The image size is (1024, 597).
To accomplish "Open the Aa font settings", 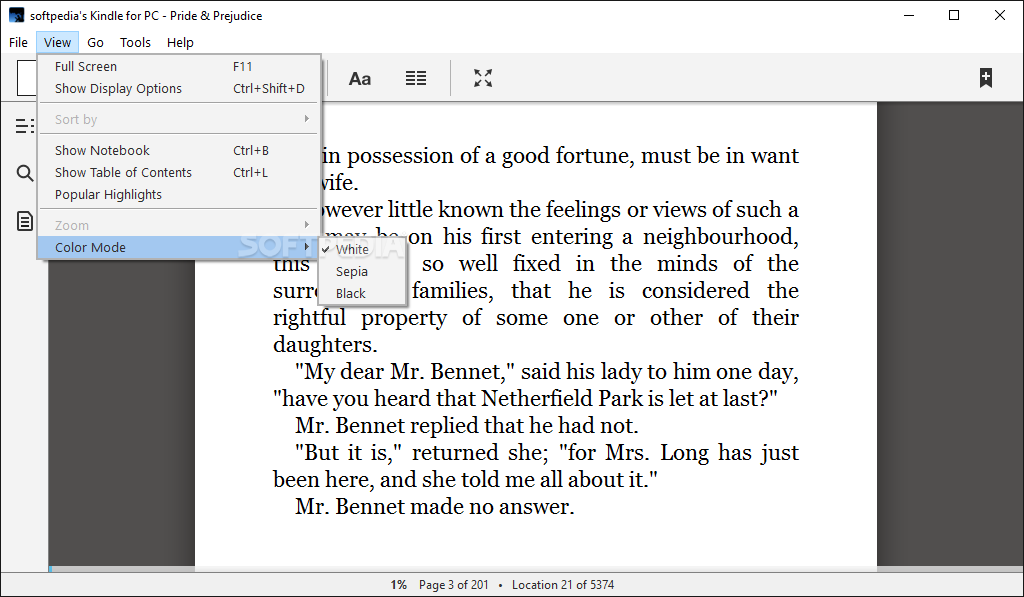I will 360,79.
